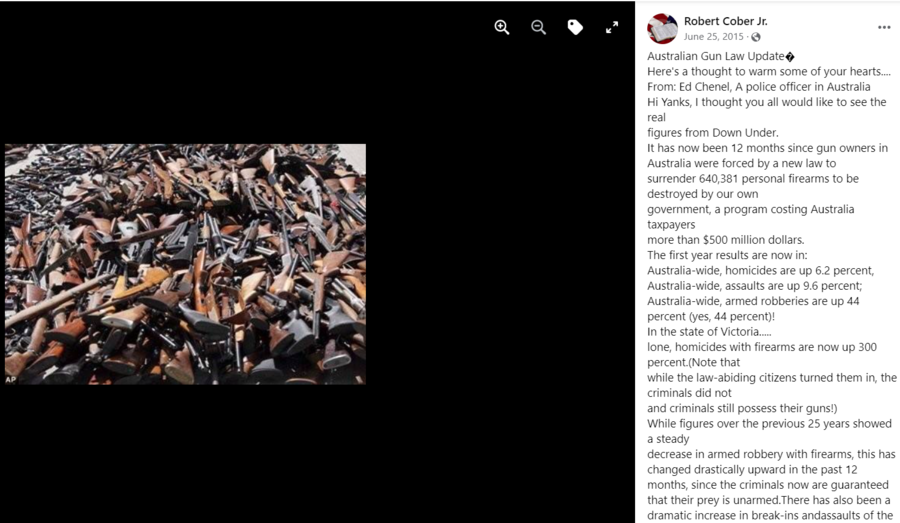This screenshot has height=523, width=900.
Task: Zoom in on the photo
Action: 502,27
